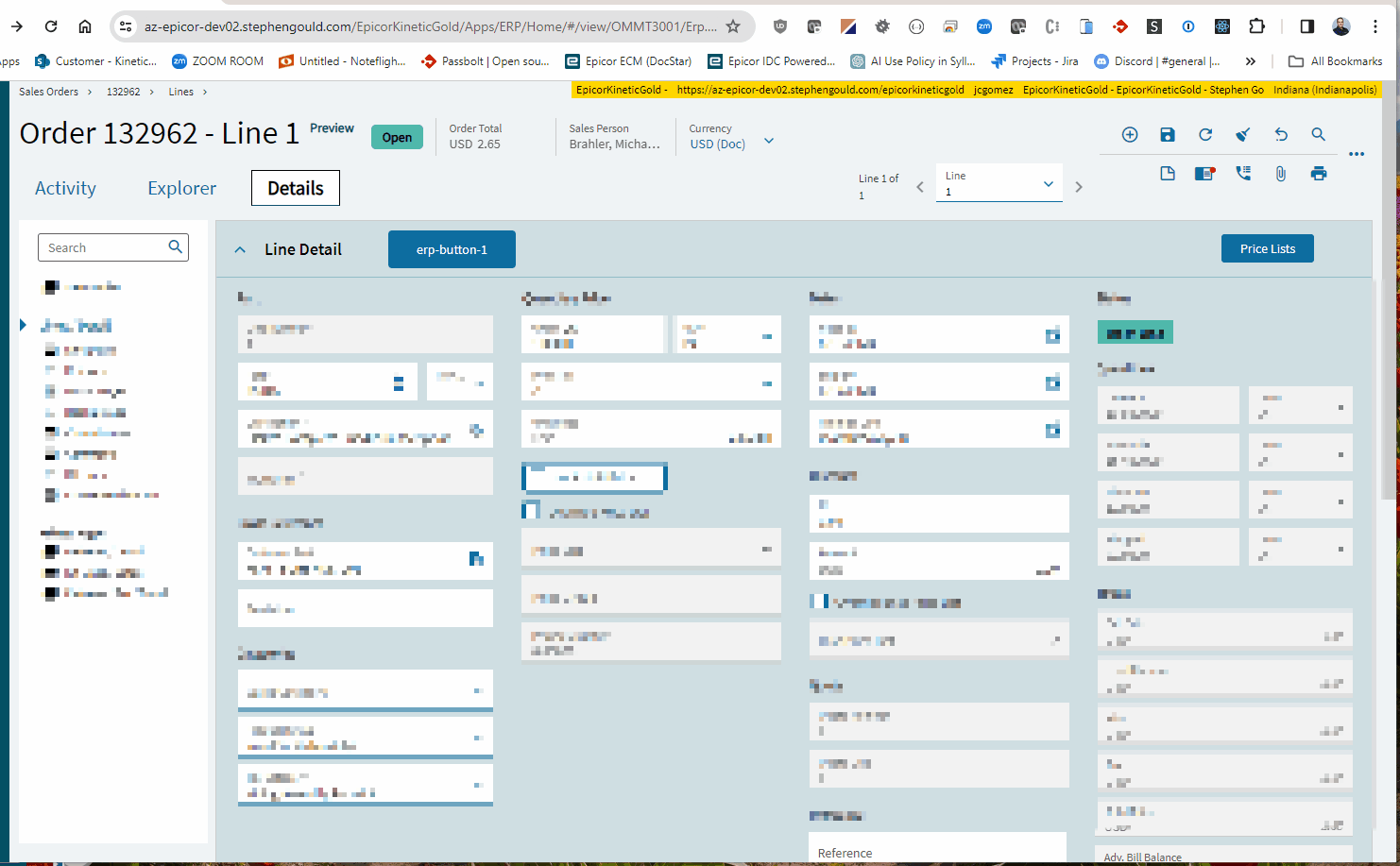Go to the browser home page
The height and width of the screenshot is (866, 1400).
(85, 26)
